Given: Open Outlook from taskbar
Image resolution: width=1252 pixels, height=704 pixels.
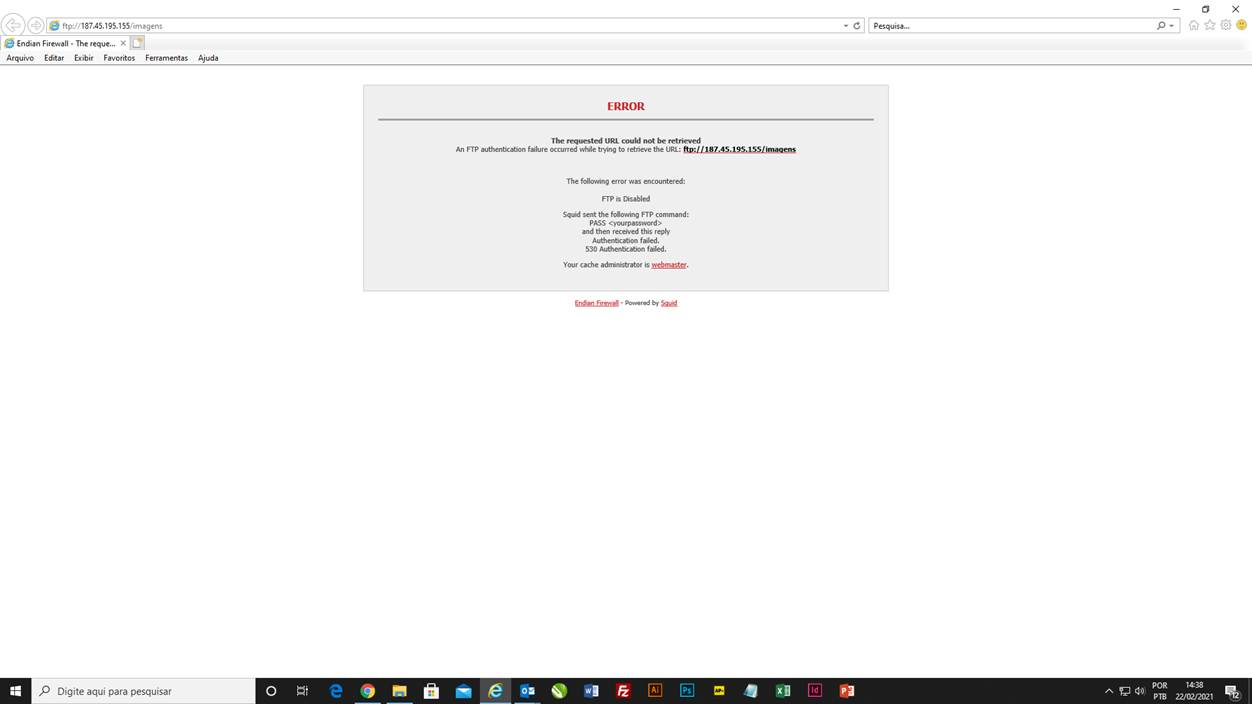Looking at the screenshot, I should [527, 691].
